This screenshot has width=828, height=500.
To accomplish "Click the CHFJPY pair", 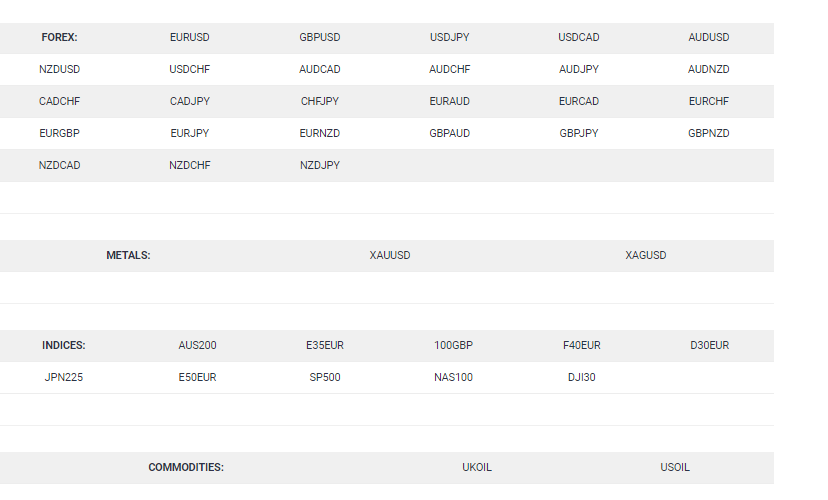I will tap(319, 101).
